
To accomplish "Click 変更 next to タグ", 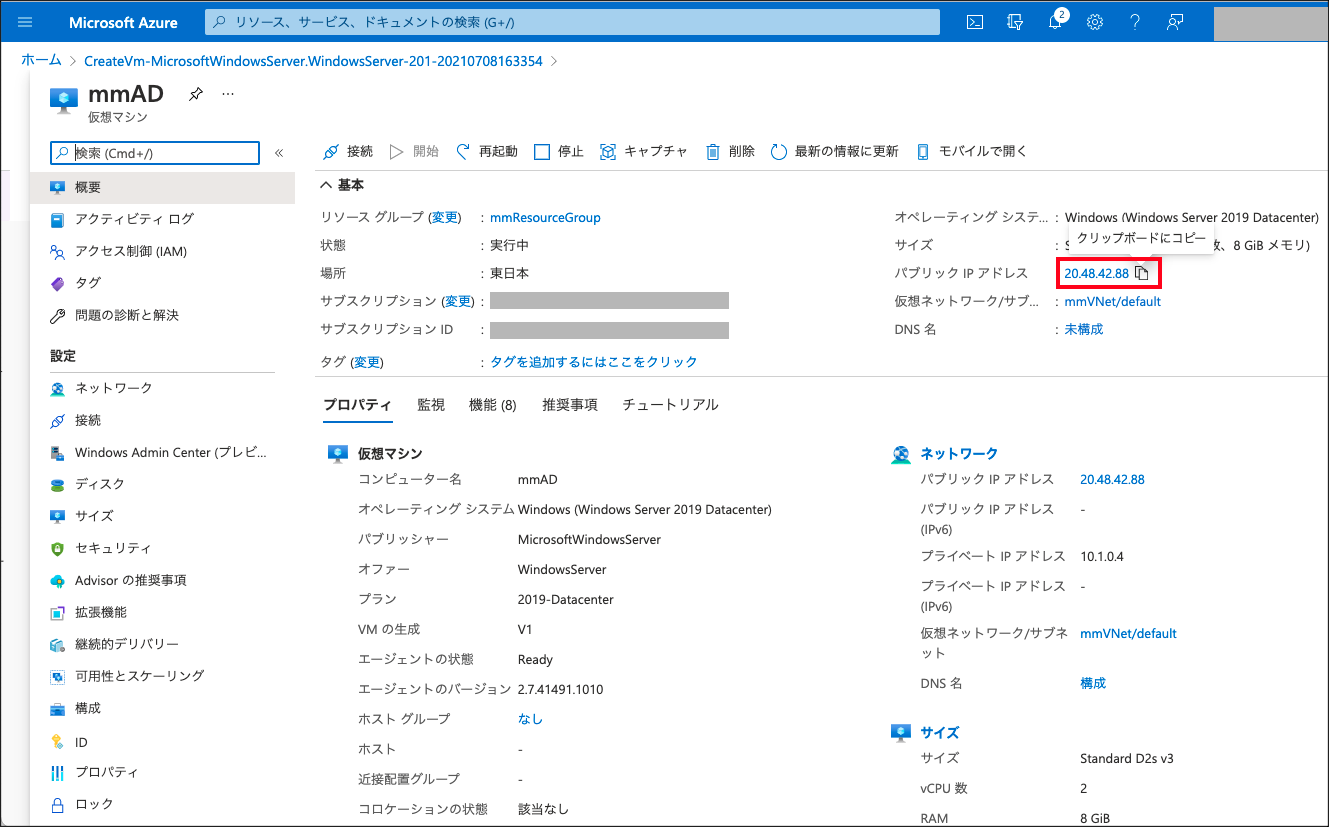I will coord(367,362).
